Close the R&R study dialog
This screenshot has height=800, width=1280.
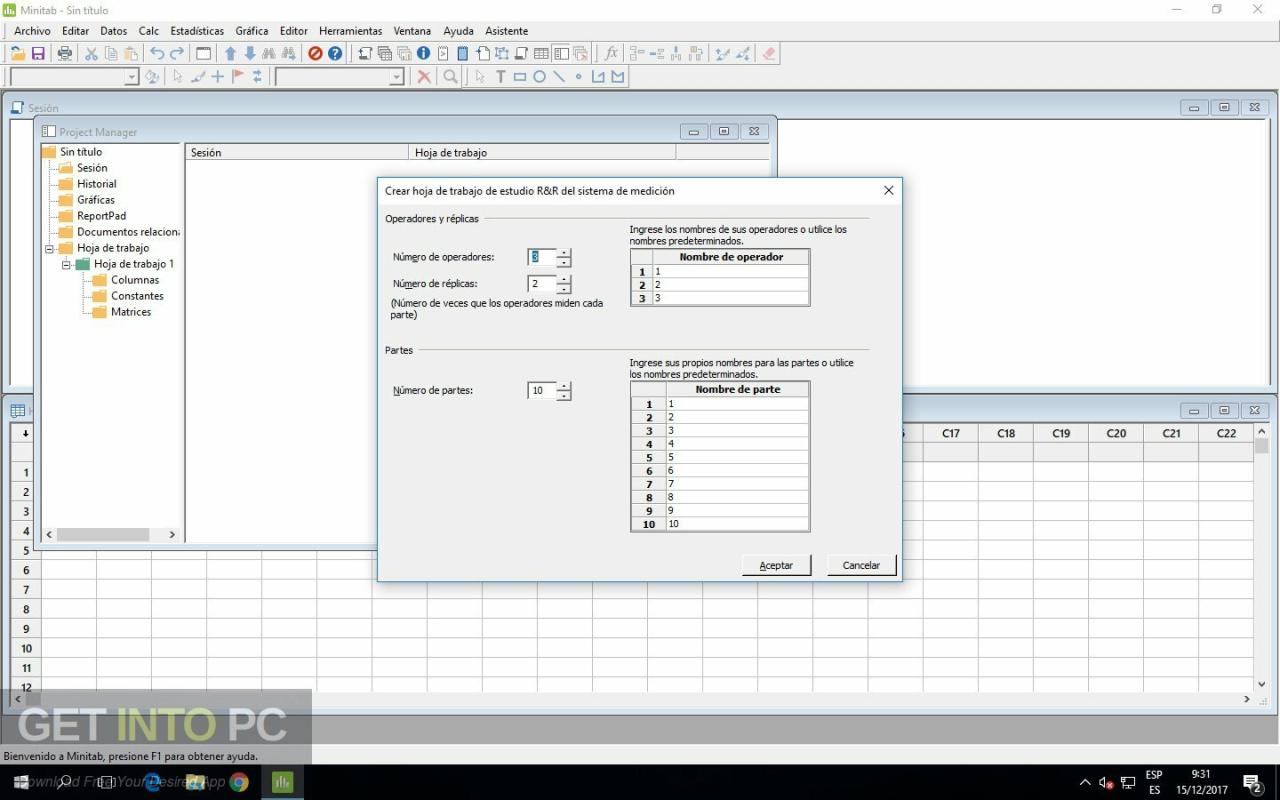(x=888, y=190)
